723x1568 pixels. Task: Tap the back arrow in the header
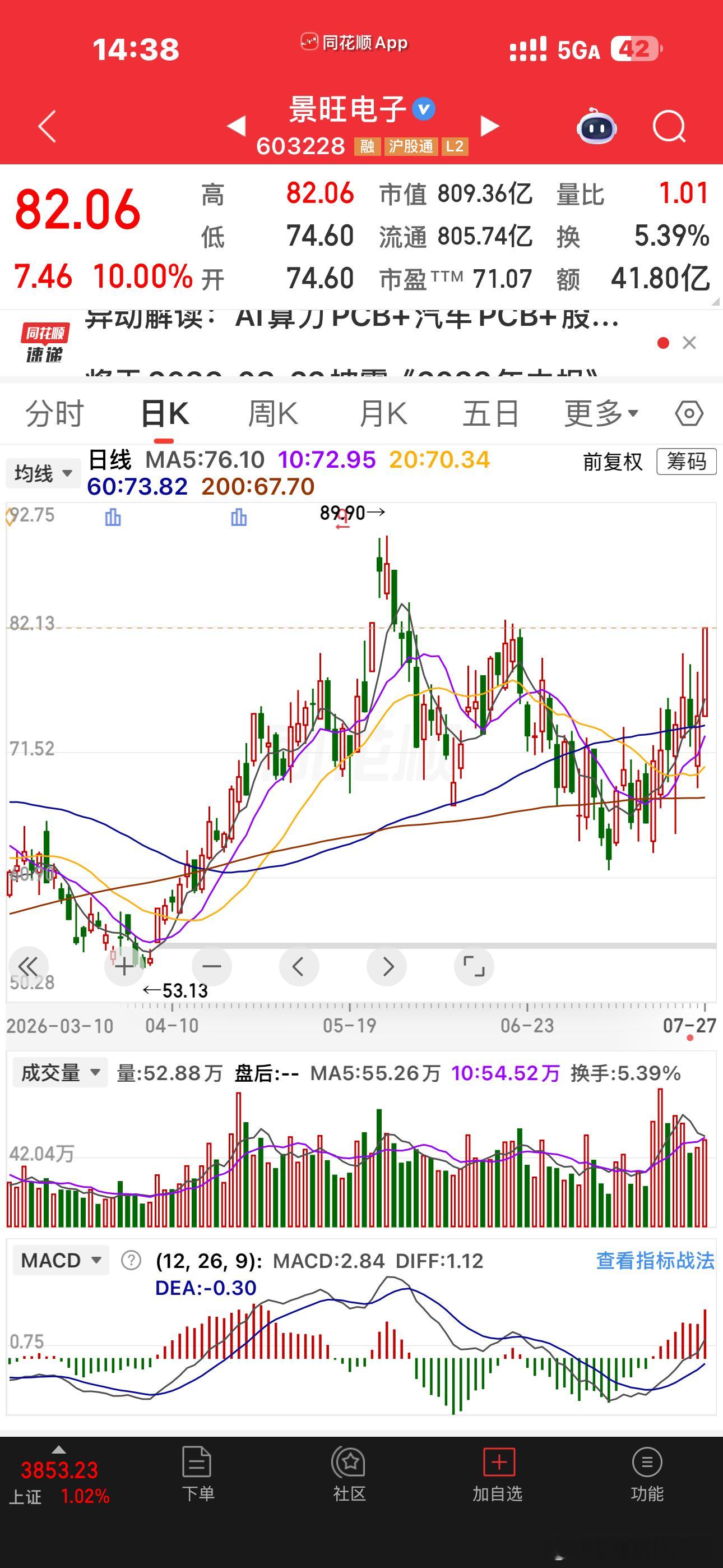[48, 126]
